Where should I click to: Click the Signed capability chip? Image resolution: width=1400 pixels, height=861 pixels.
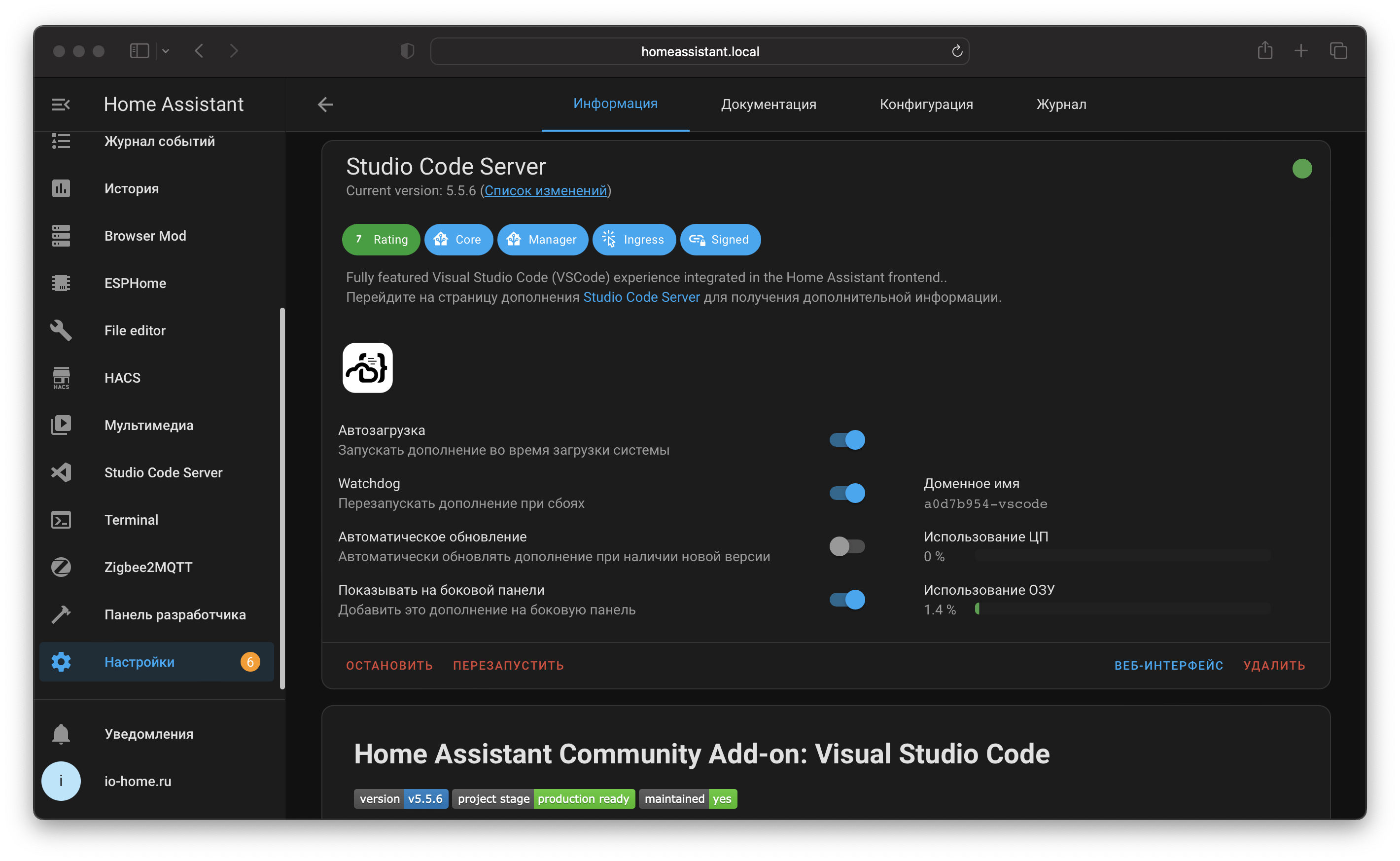coord(720,240)
